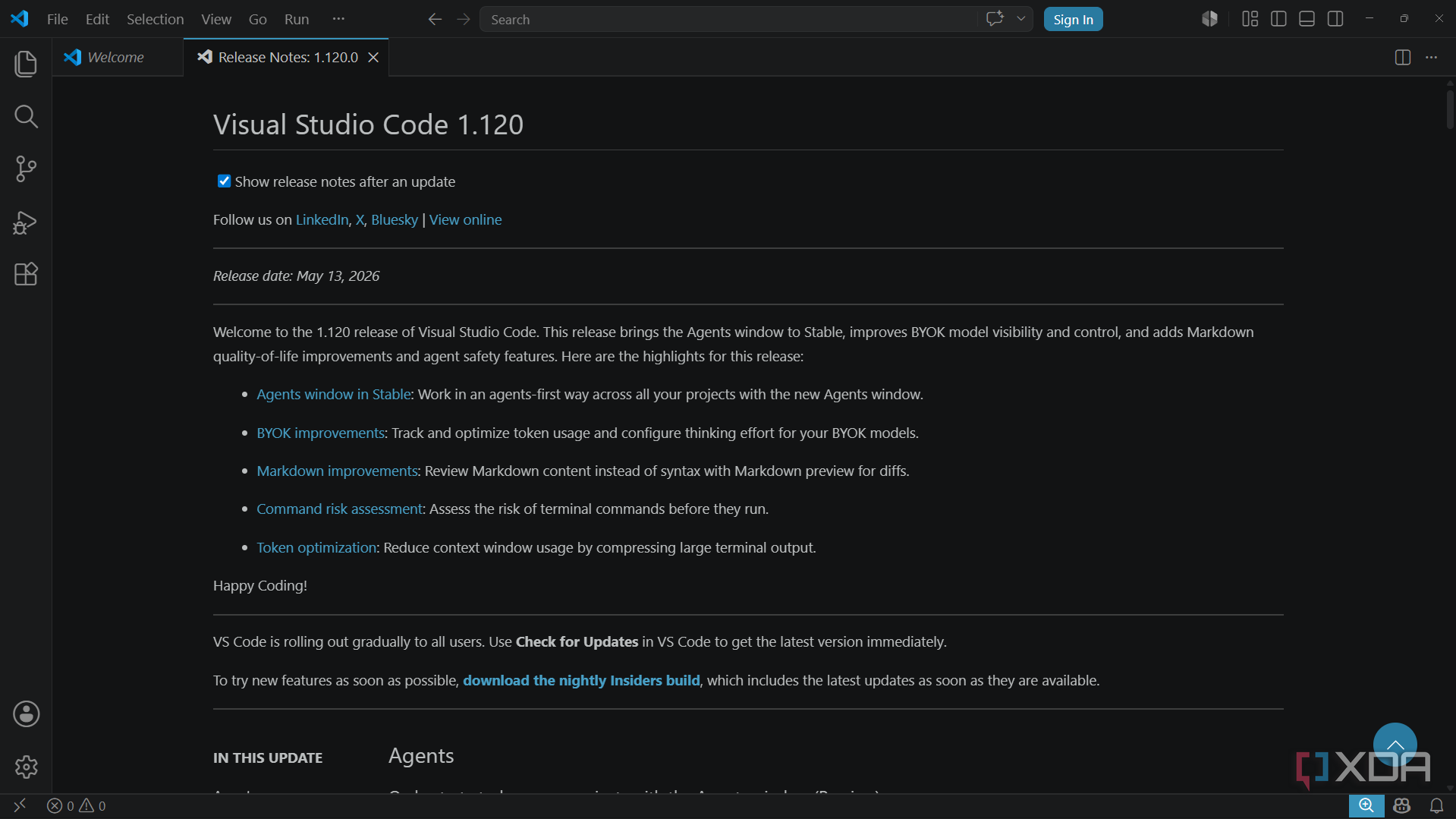Open the Accounts menu icon
The height and width of the screenshot is (819, 1456).
point(26,713)
